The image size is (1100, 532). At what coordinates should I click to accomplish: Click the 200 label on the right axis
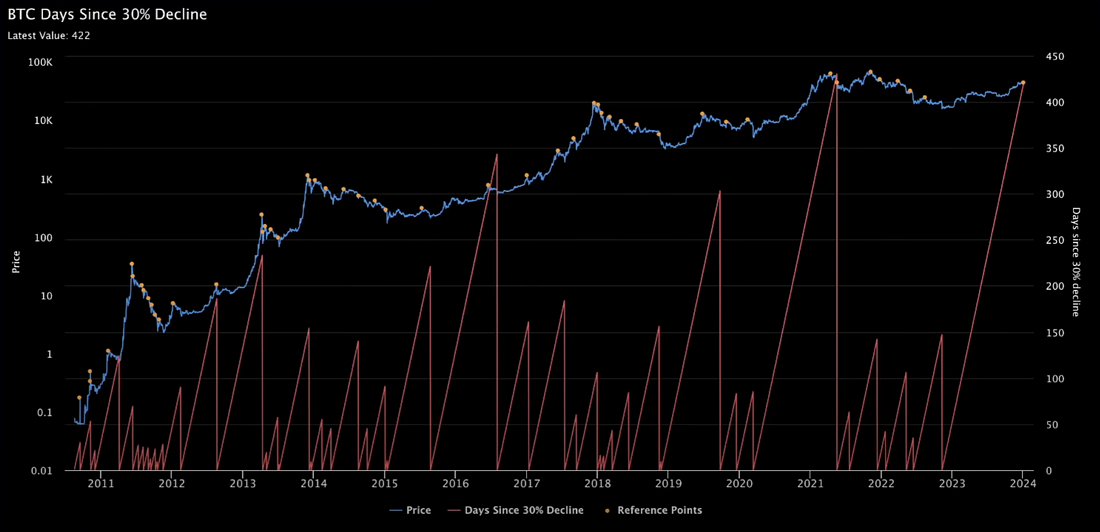[1054, 286]
